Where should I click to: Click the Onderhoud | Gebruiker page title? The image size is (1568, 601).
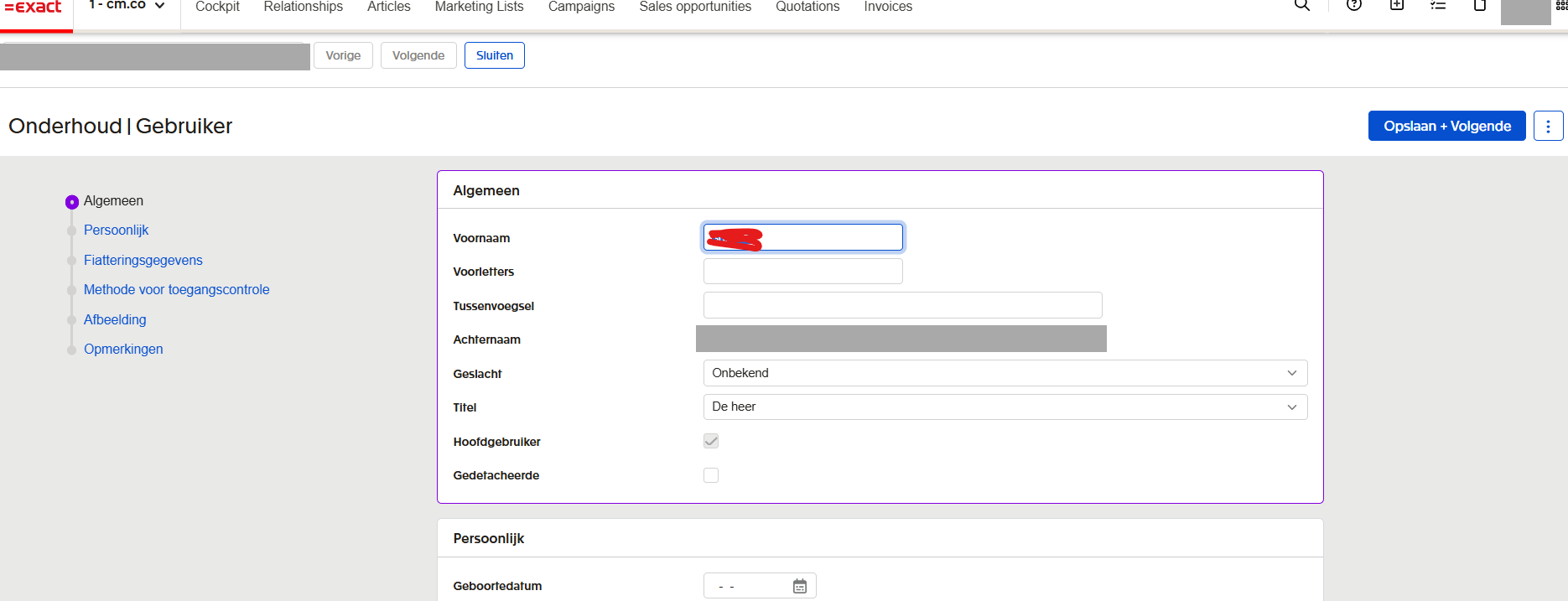[120, 126]
